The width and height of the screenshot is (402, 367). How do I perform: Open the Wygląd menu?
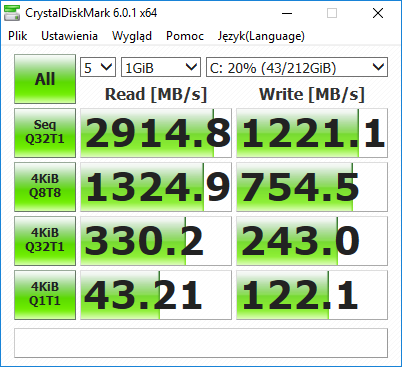pos(132,36)
